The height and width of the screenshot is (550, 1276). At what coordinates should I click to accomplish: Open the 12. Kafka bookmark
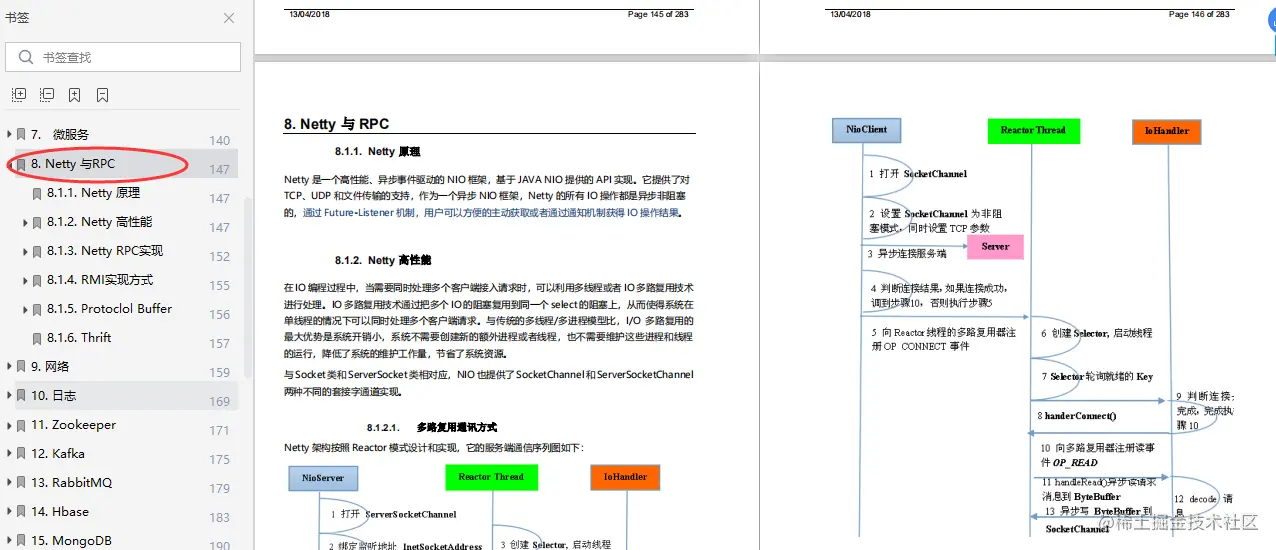[58, 454]
